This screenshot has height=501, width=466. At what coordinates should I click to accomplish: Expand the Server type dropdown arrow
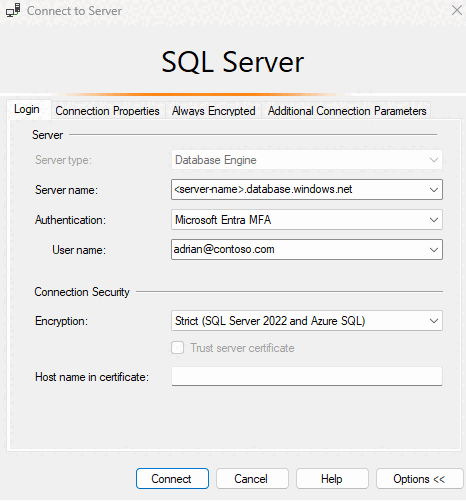[434, 160]
